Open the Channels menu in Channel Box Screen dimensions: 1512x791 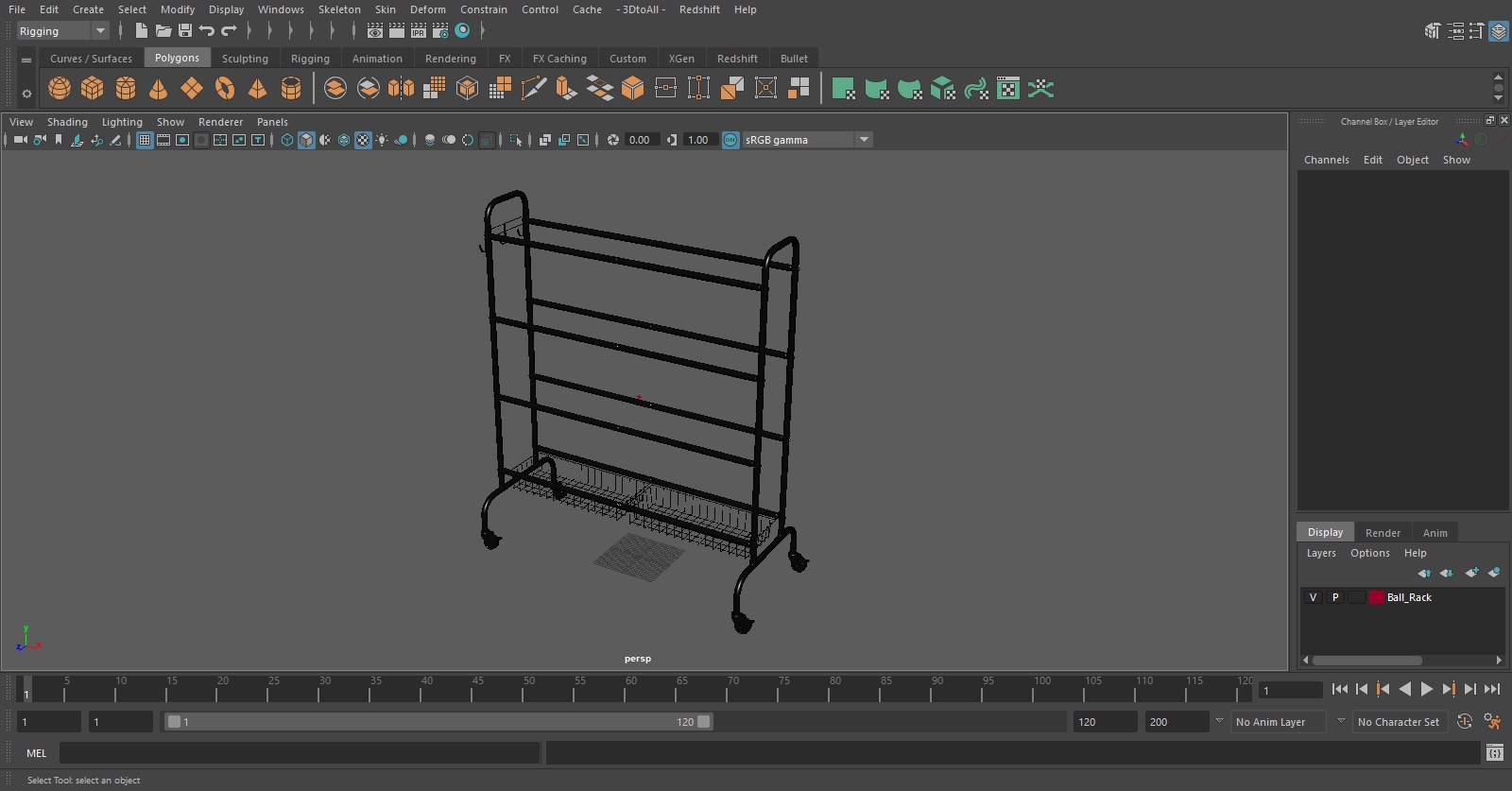[x=1327, y=160]
